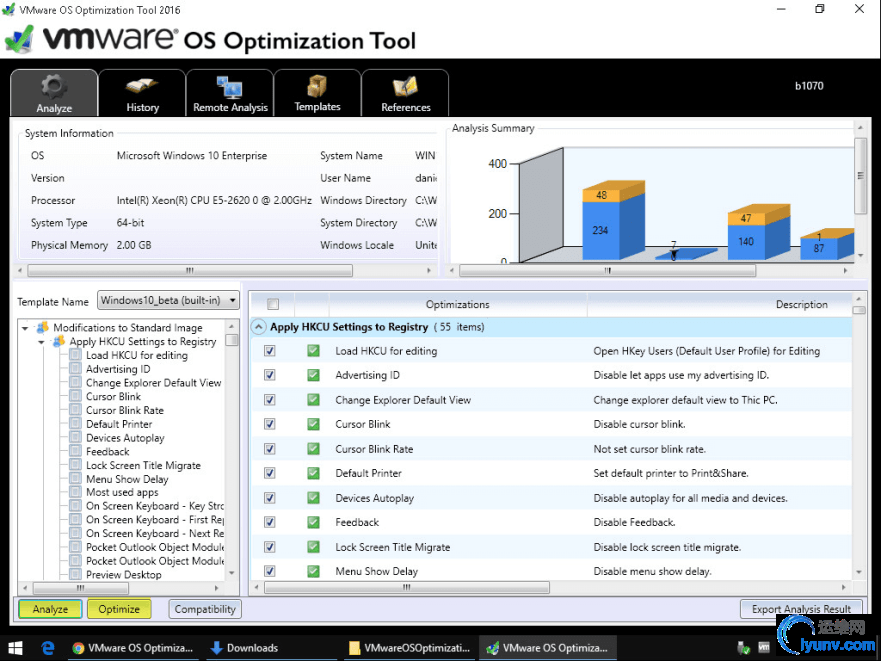Image resolution: width=881 pixels, height=661 pixels.
Task: Open the Analyze tab gear icon
Action: coord(54,87)
